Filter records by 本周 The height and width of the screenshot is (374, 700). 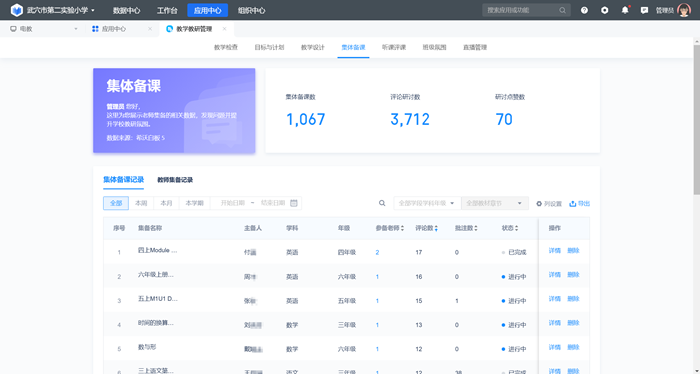[141, 203]
